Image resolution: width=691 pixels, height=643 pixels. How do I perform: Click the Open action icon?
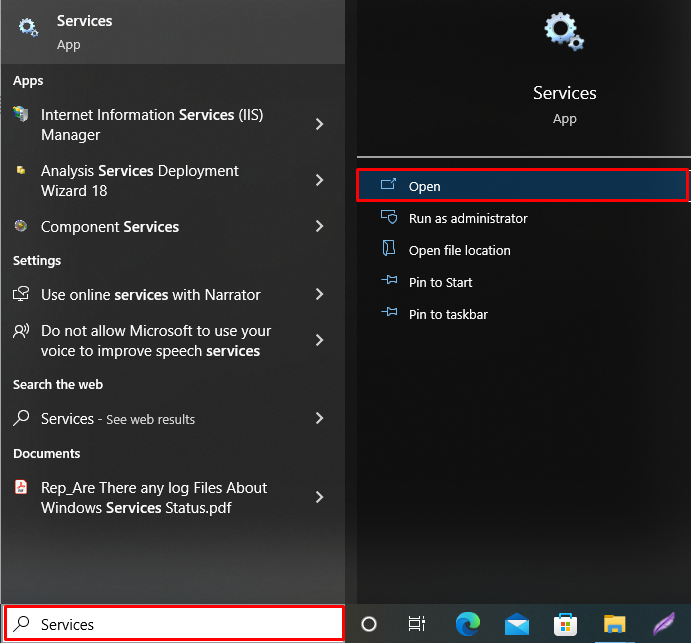pyautogui.click(x=388, y=184)
